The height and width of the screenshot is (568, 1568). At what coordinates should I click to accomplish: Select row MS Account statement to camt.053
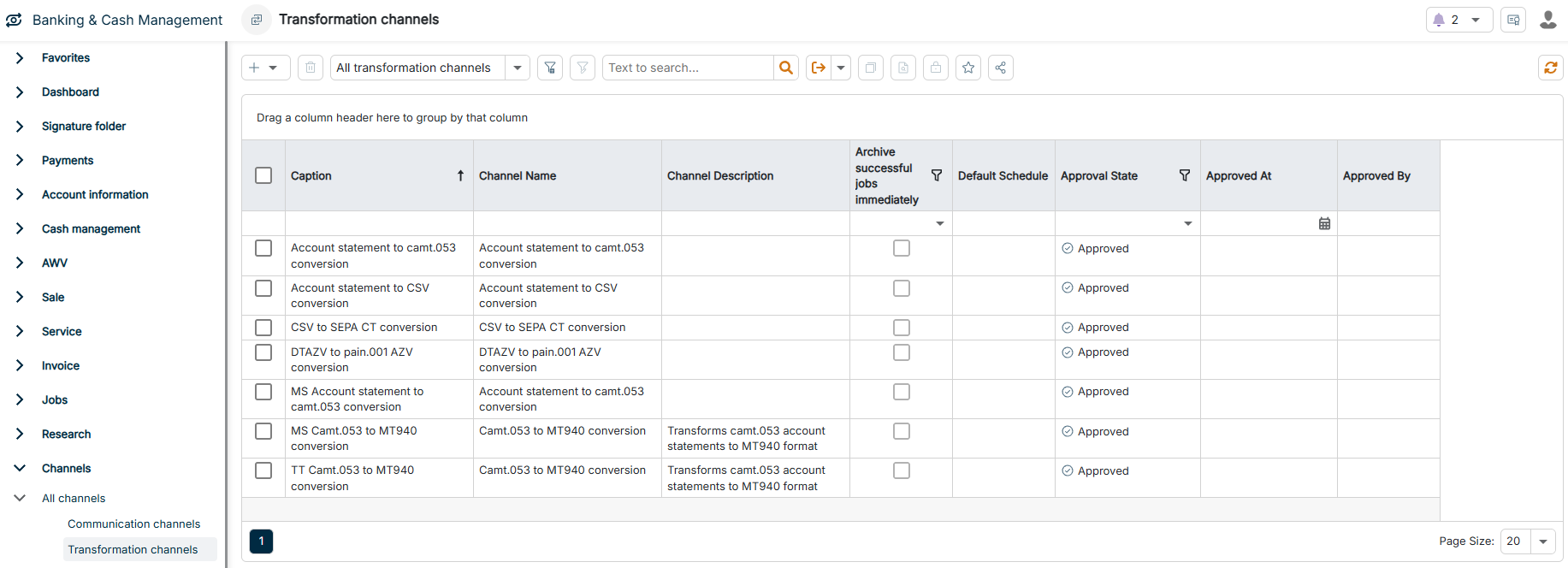pos(263,392)
